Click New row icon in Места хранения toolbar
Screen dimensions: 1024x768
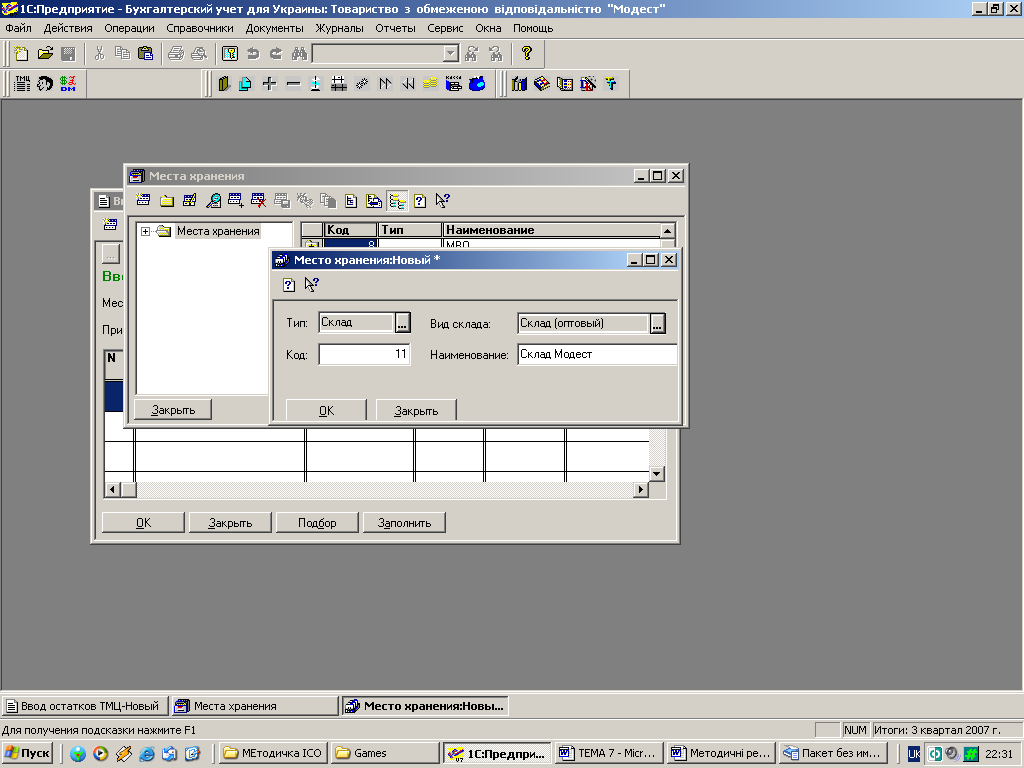(x=143, y=200)
